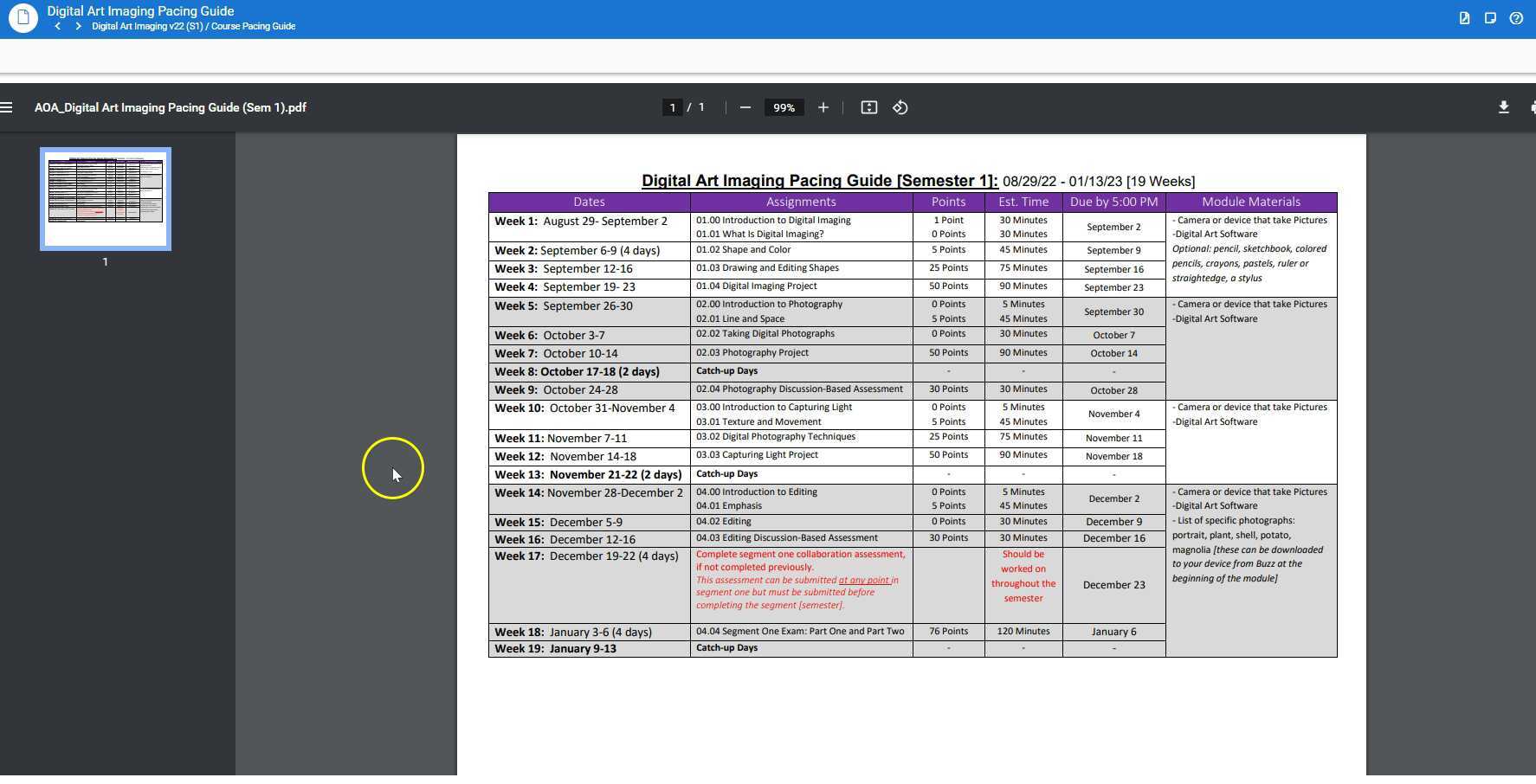Zoom in with the plus button

tap(823, 107)
